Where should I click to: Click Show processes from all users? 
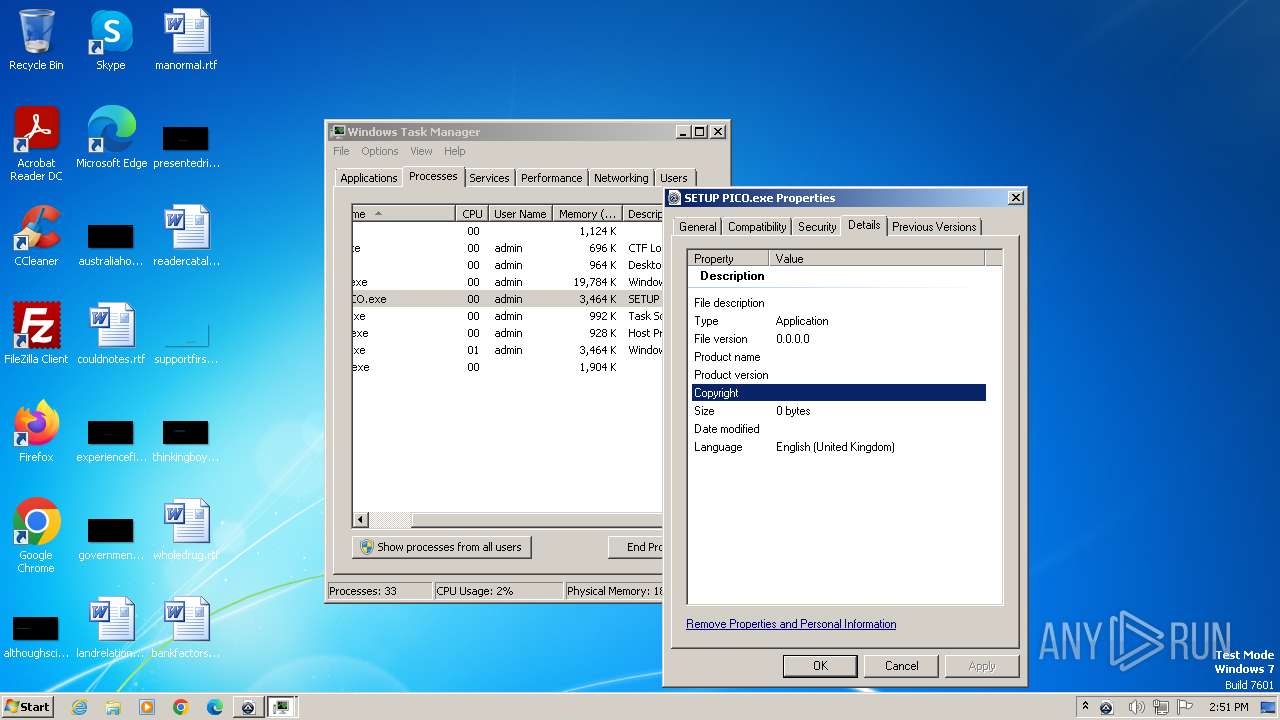pos(442,547)
